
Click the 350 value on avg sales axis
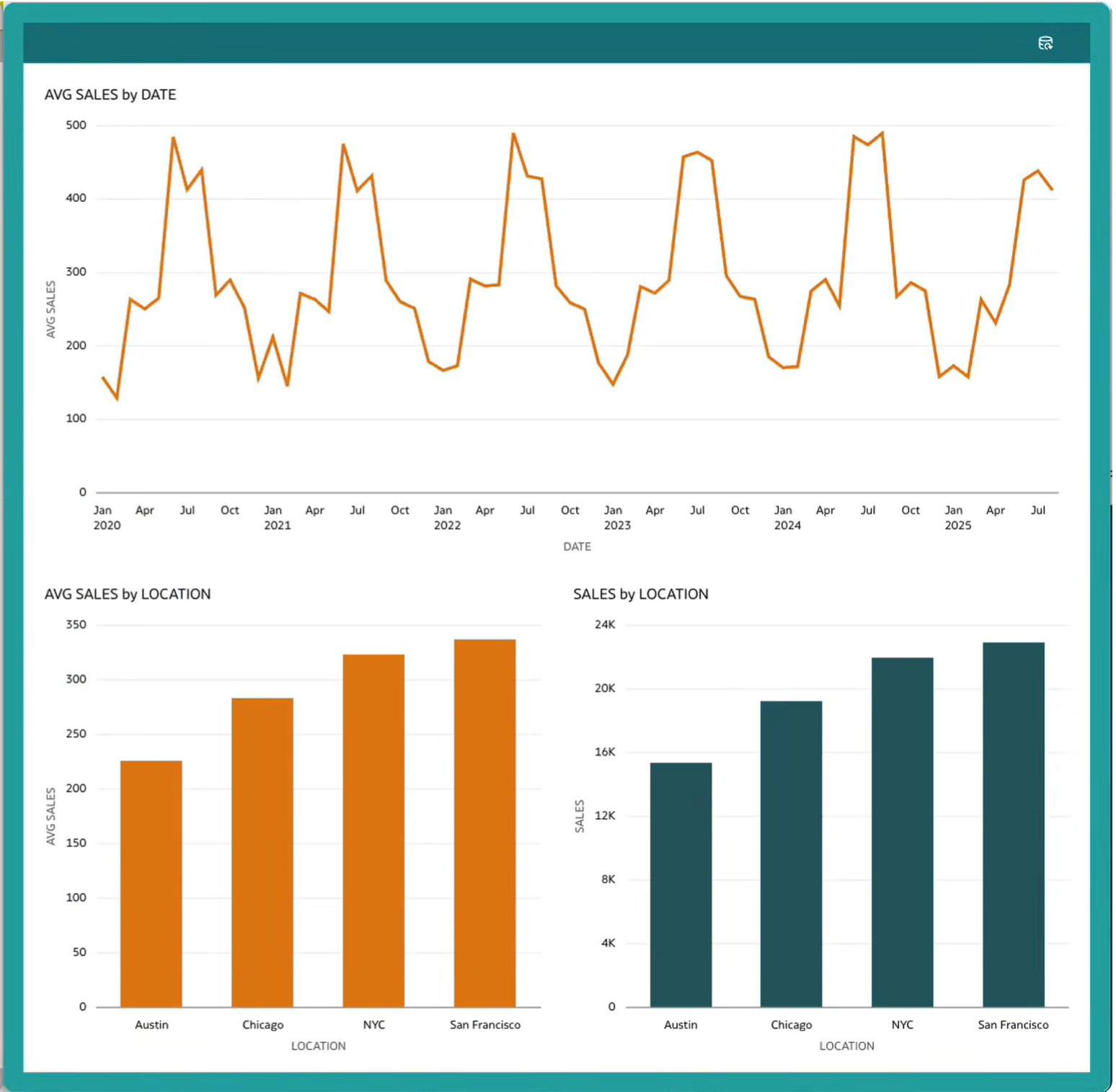coord(76,624)
